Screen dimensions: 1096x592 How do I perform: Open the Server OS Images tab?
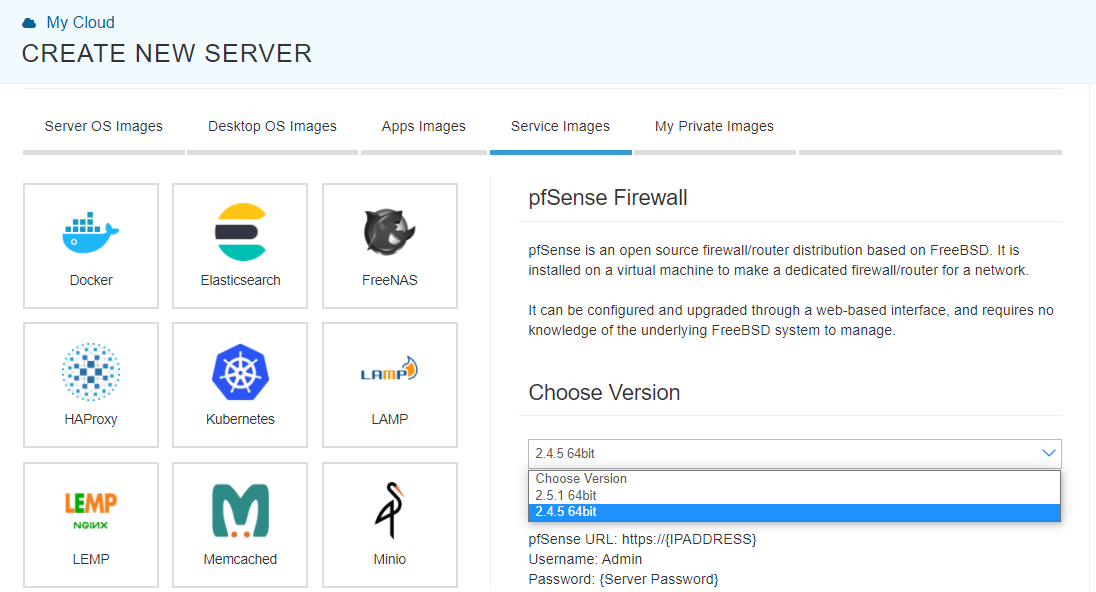coord(103,127)
